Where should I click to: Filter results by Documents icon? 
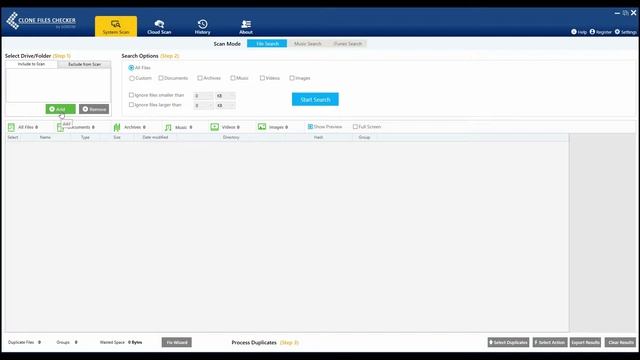pos(60,127)
